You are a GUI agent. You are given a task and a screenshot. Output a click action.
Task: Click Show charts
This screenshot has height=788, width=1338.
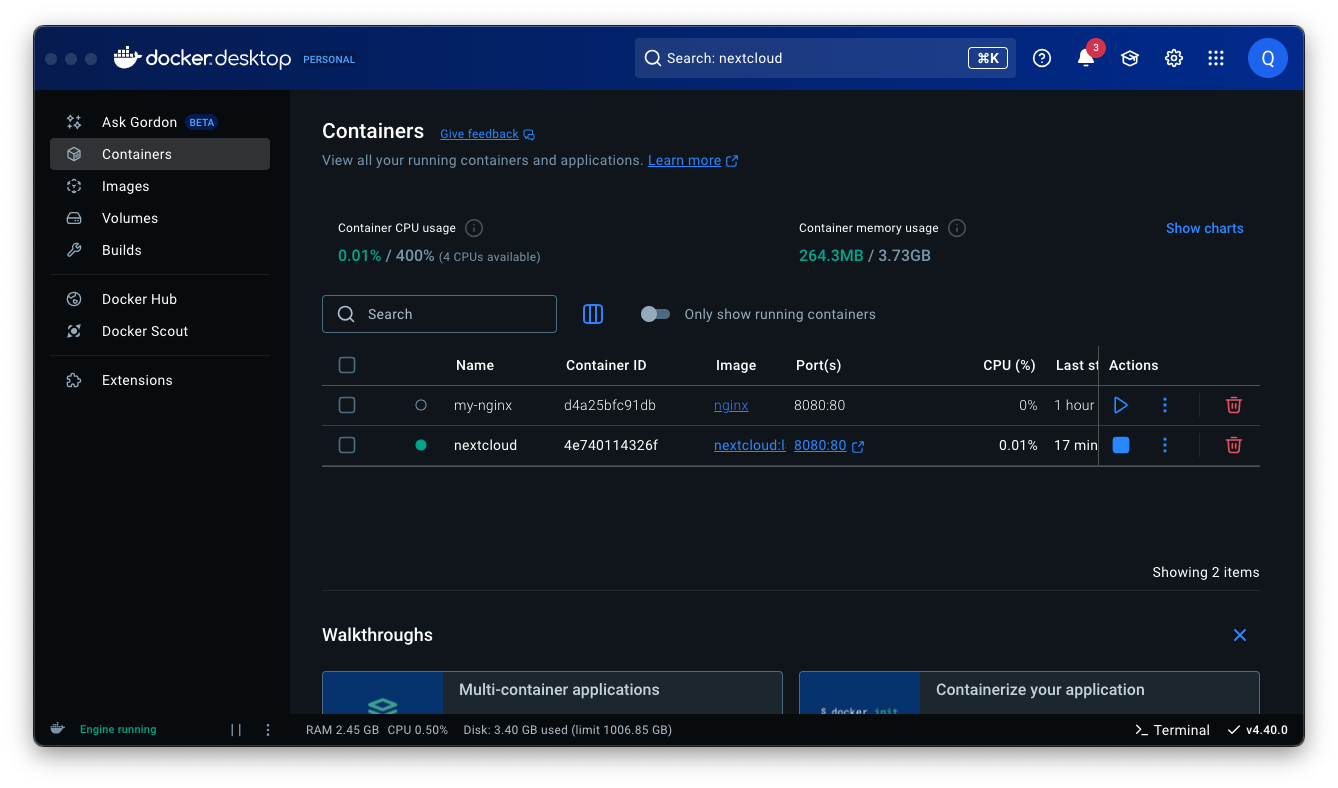1205,228
